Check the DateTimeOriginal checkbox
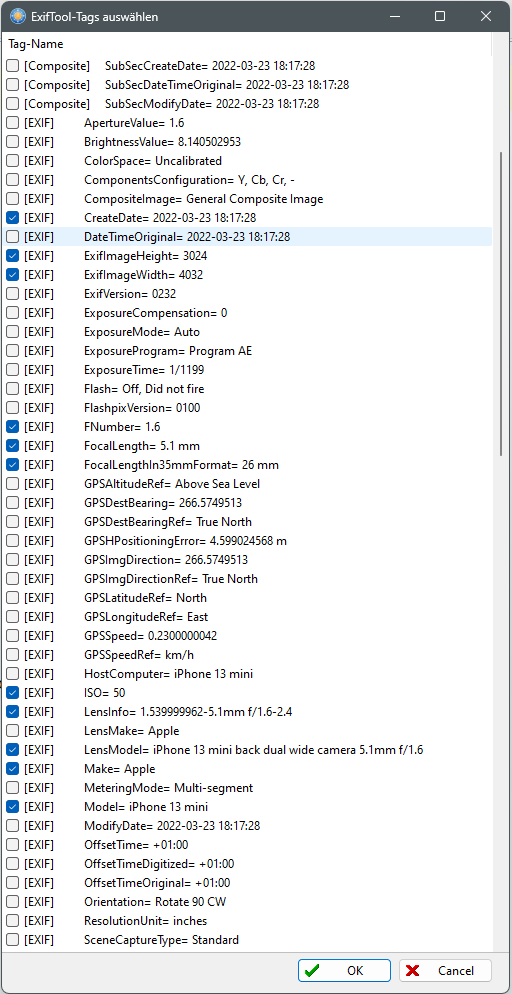The width and height of the screenshot is (512, 994). pos(13,237)
